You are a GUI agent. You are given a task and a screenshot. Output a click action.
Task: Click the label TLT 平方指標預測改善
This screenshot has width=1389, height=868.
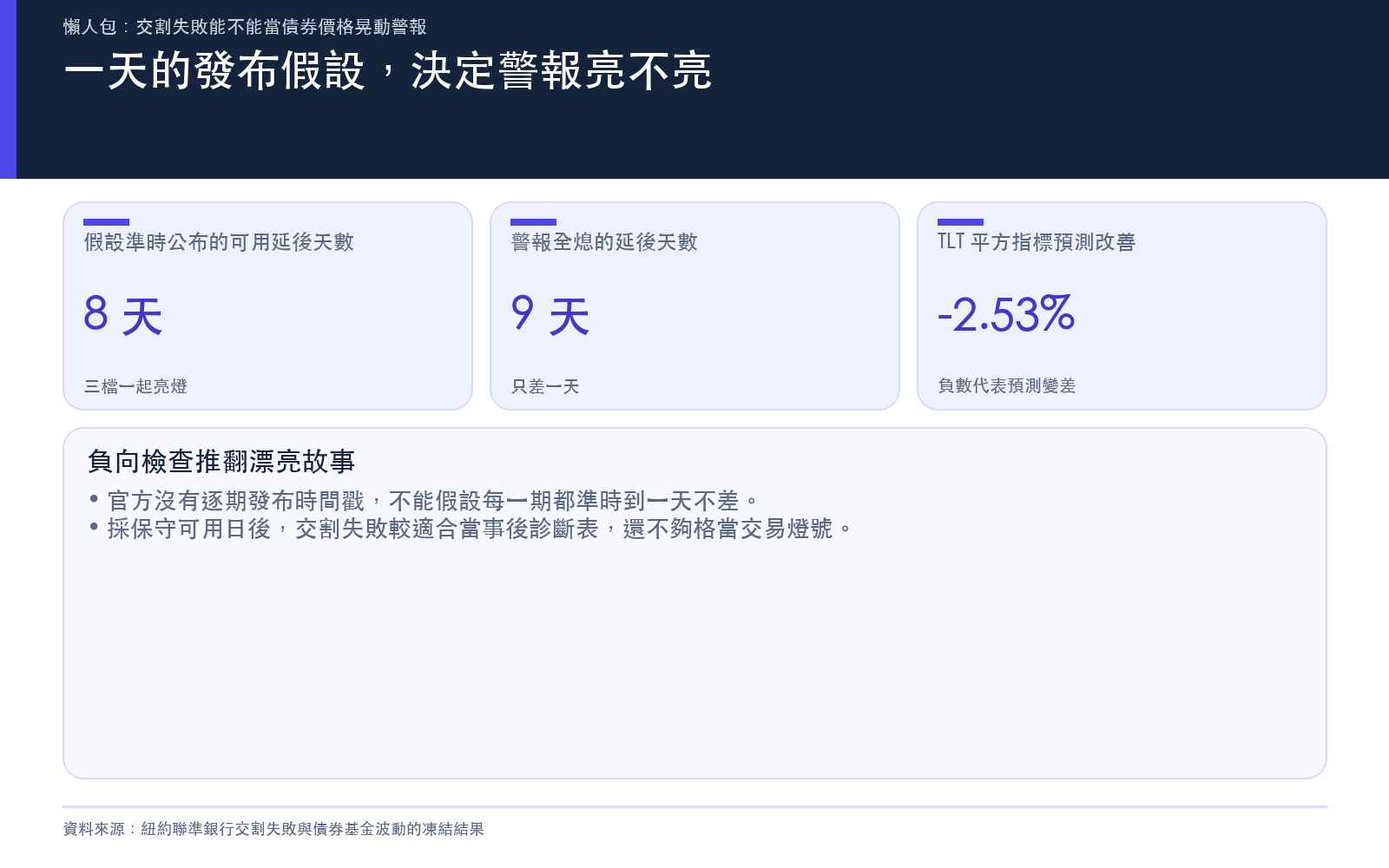pyautogui.click(x=1037, y=242)
